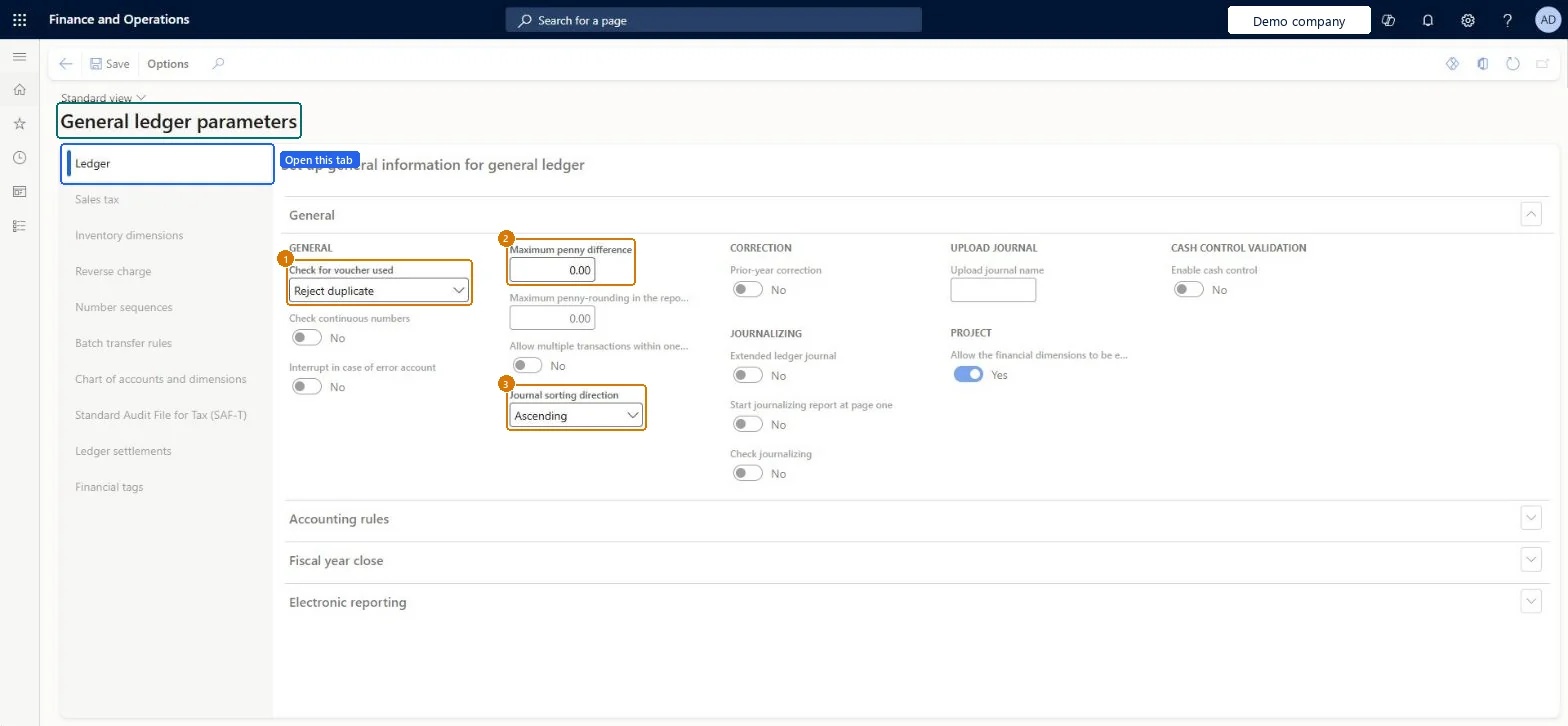
Task: Expand the Fiscal year close section
Action: point(1531,559)
